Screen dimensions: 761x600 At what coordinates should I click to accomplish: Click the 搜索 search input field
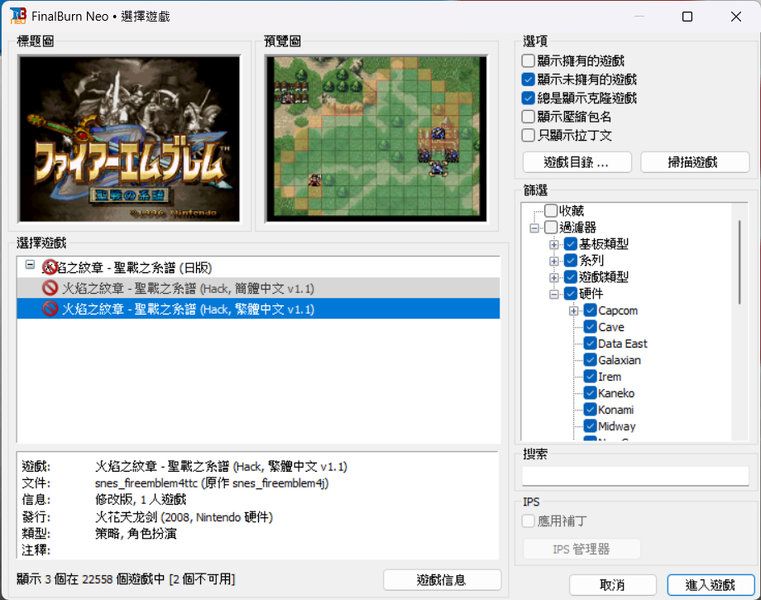(635, 476)
